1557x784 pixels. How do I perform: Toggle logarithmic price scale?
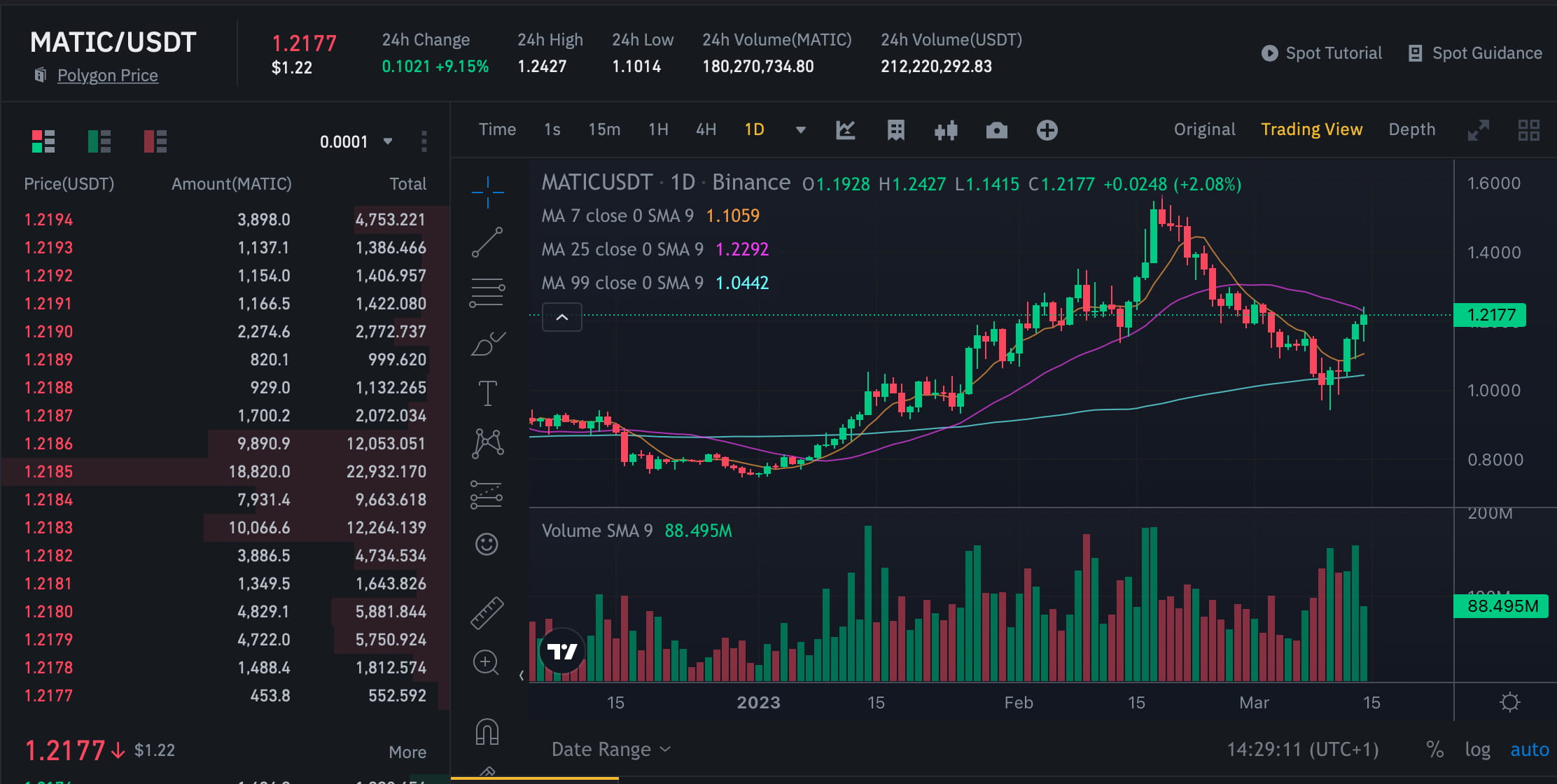click(1479, 749)
